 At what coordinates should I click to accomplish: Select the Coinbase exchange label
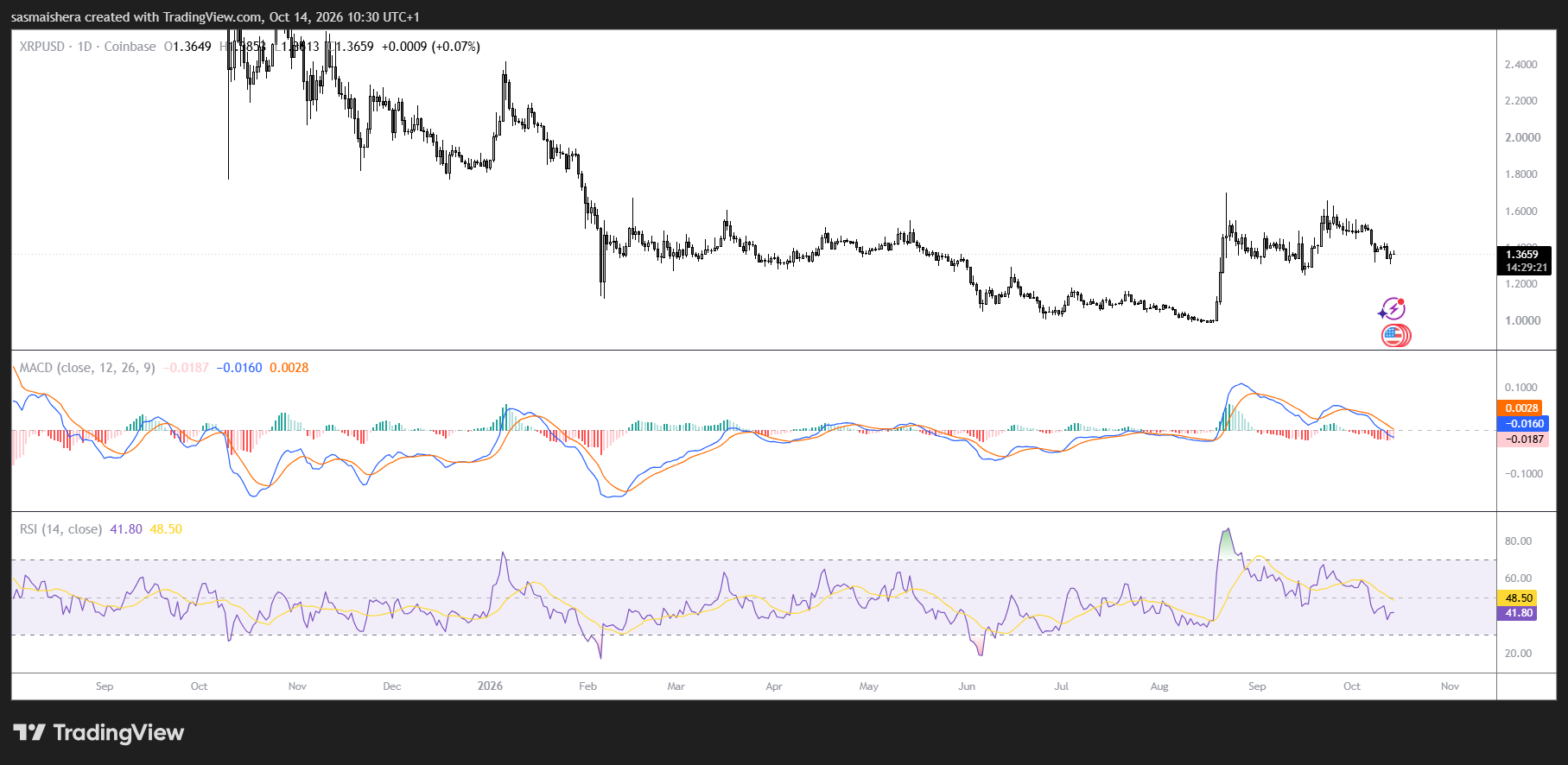coord(130,47)
